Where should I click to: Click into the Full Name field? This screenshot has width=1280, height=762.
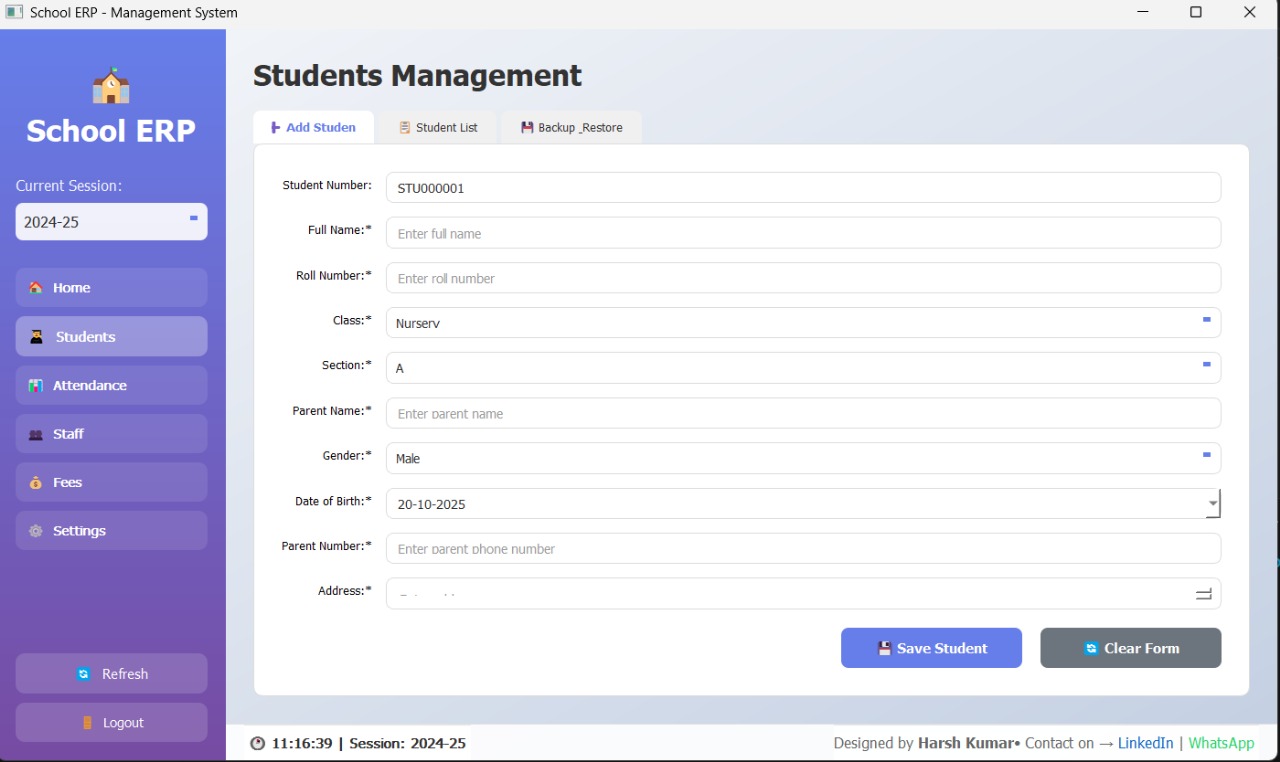[802, 233]
